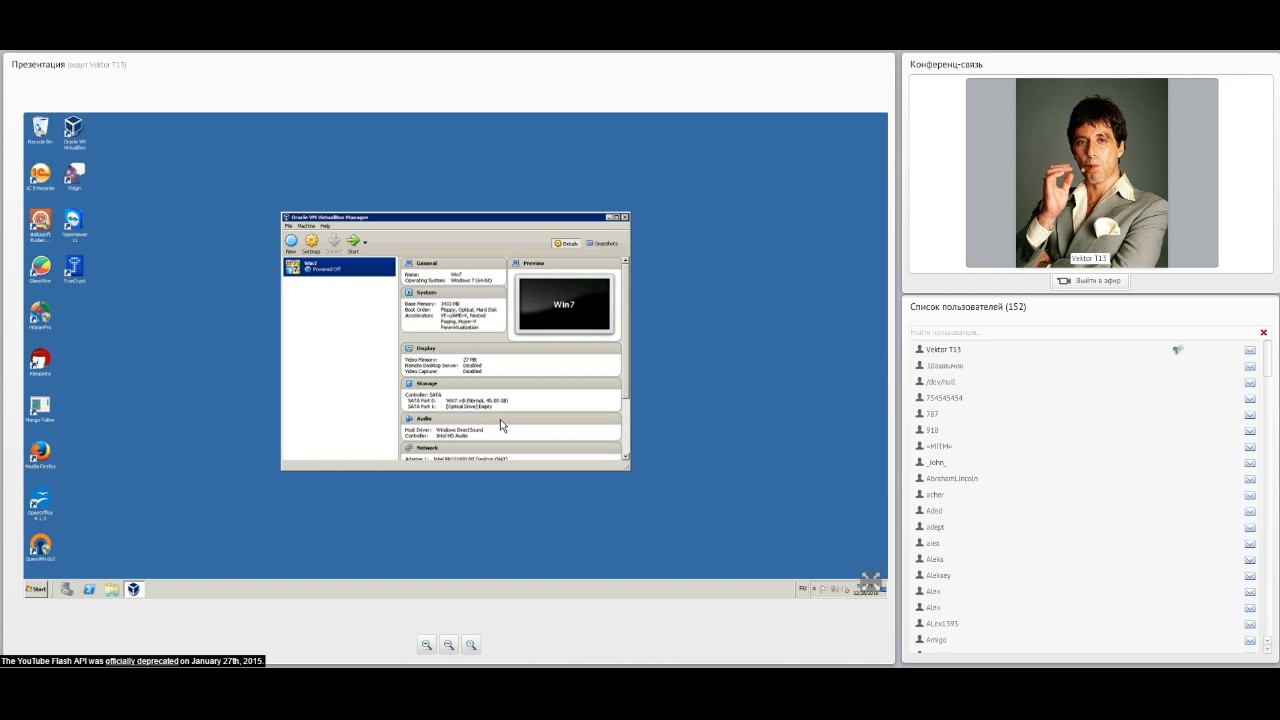The width and height of the screenshot is (1280, 720).
Task: Select the OpenVPN GUI desktop icon
Action: (x=40, y=546)
